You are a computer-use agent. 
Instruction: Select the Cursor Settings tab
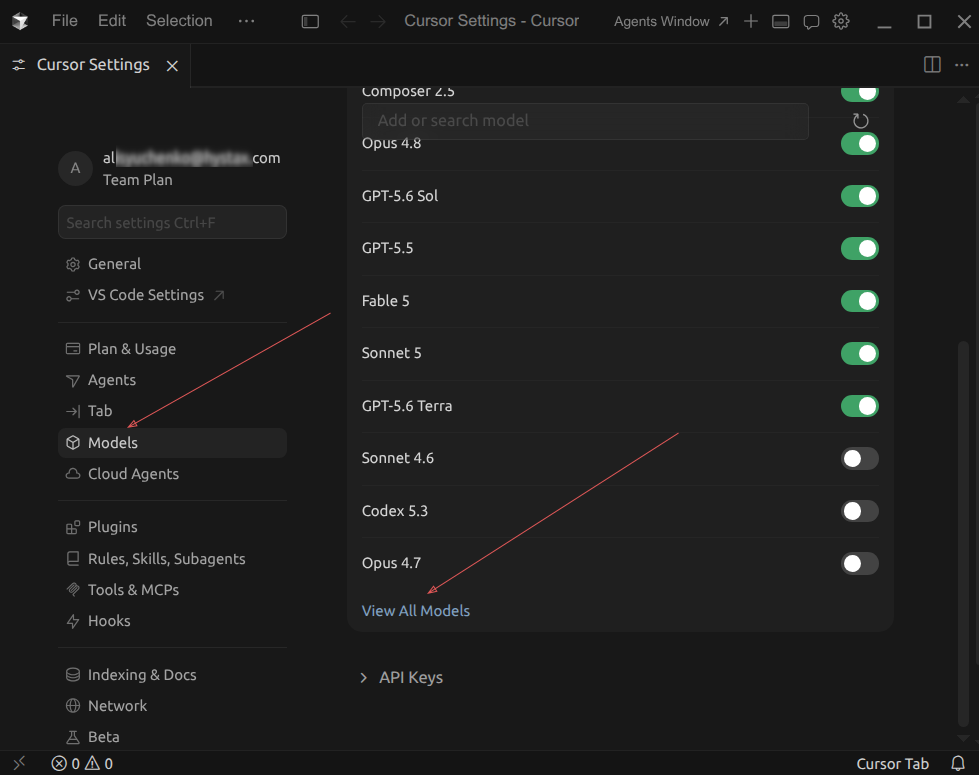tap(93, 65)
